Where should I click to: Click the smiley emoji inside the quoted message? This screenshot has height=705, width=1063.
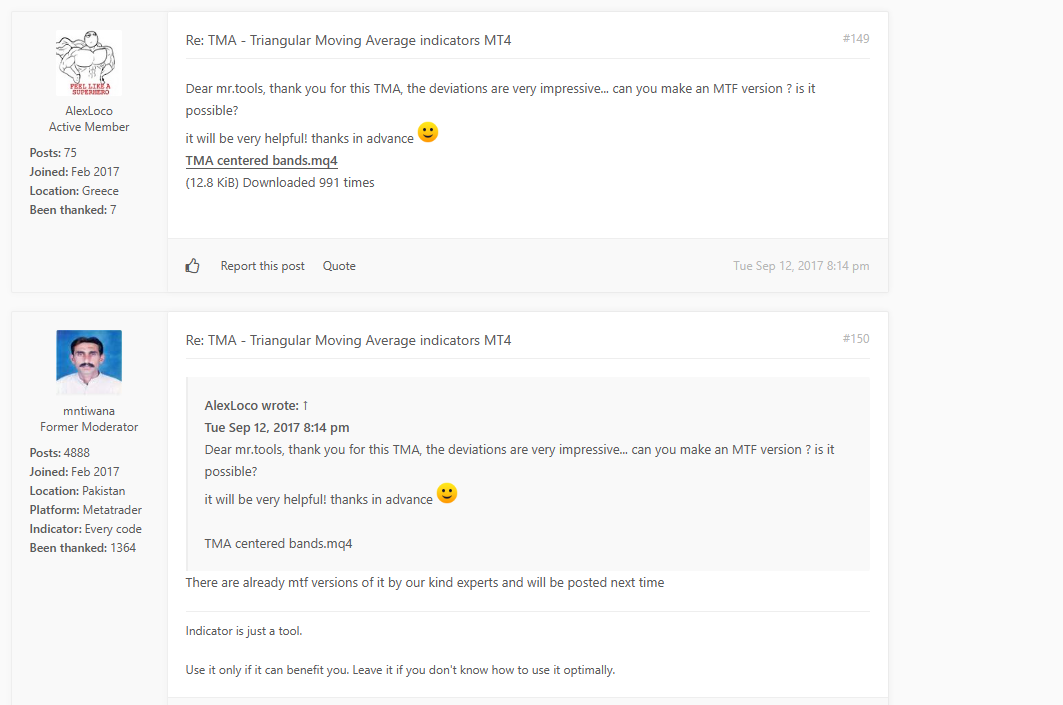(x=447, y=493)
